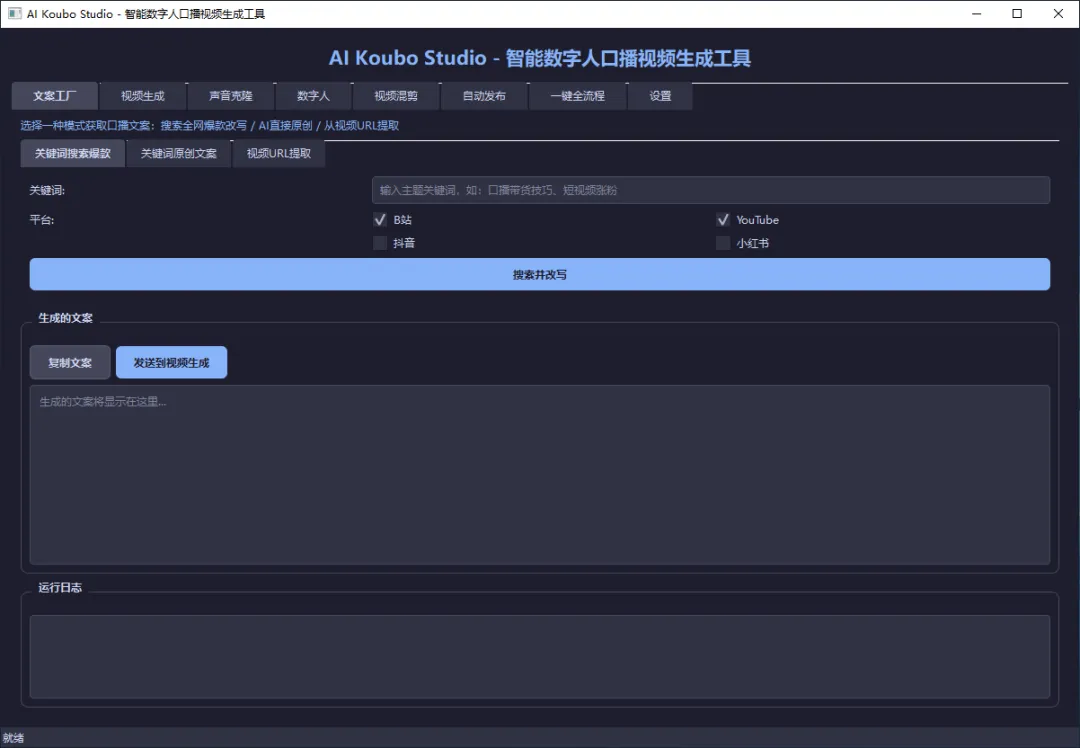
Task: Select the 视频混剪 tab
Action: (x=396, y=96)
